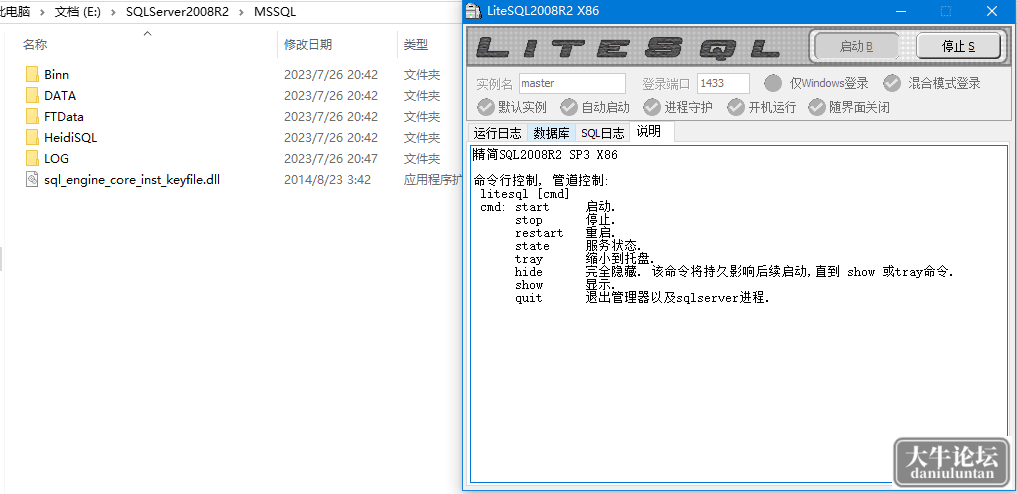Toggle the 自动启动 checkbox
This screenshot has height=494, width=1017.
click(569, 107)
